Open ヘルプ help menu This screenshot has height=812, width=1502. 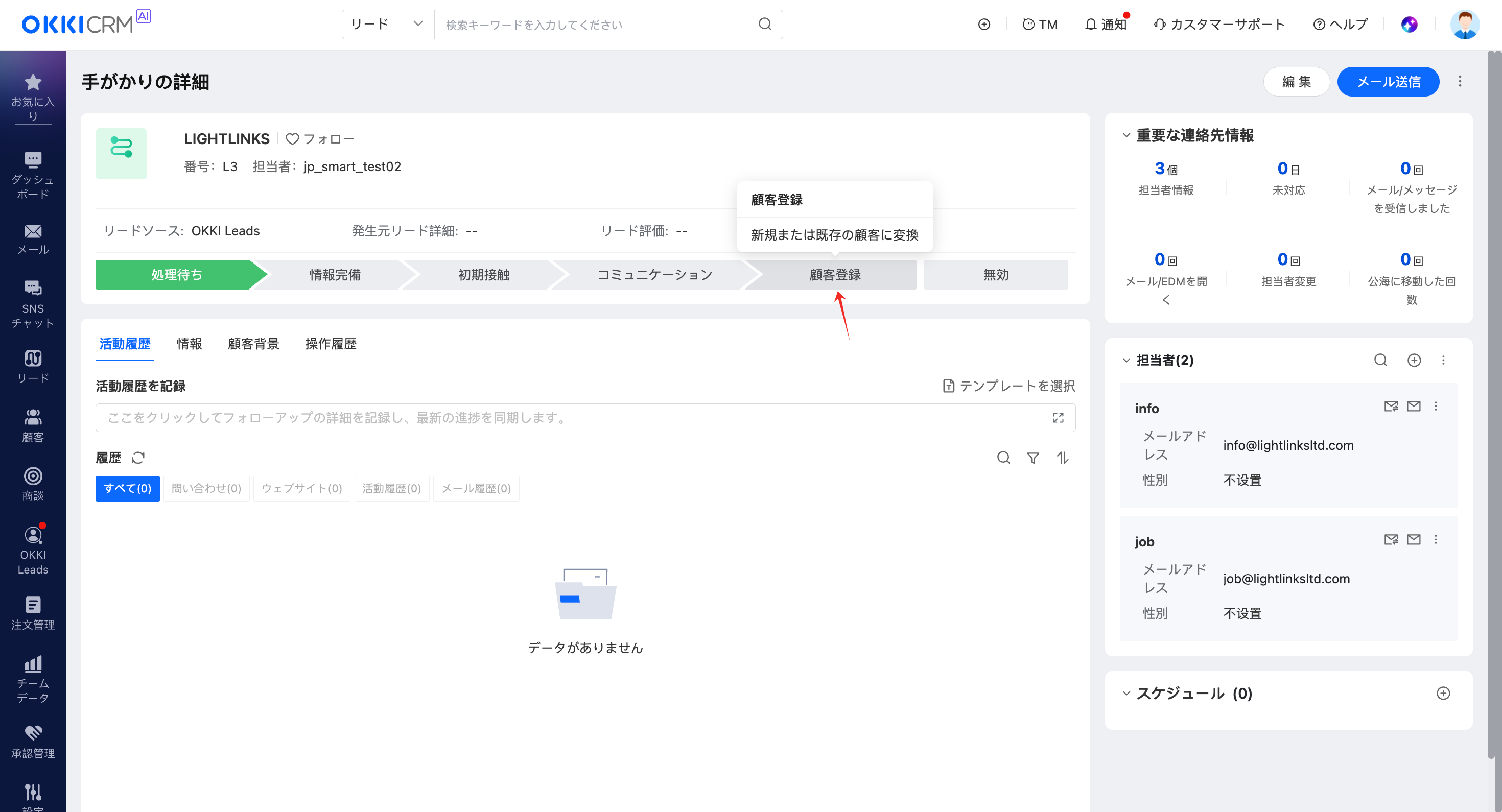1340,24
